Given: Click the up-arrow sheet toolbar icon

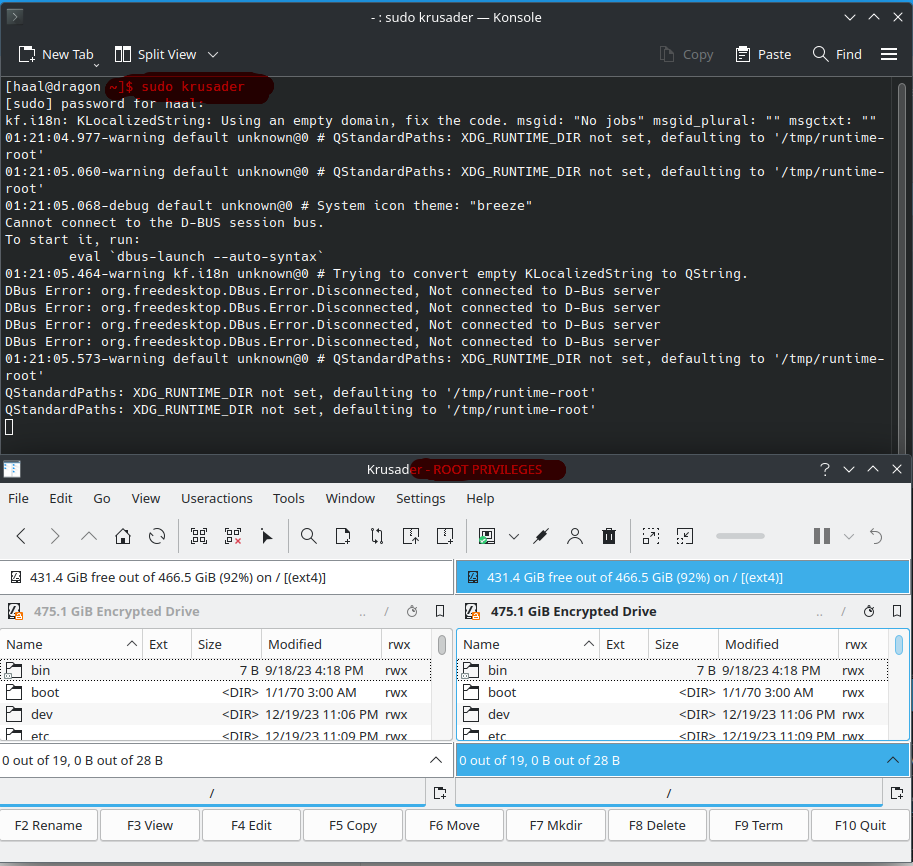Looking at the screenshot, I should click(x=411, y=536).
